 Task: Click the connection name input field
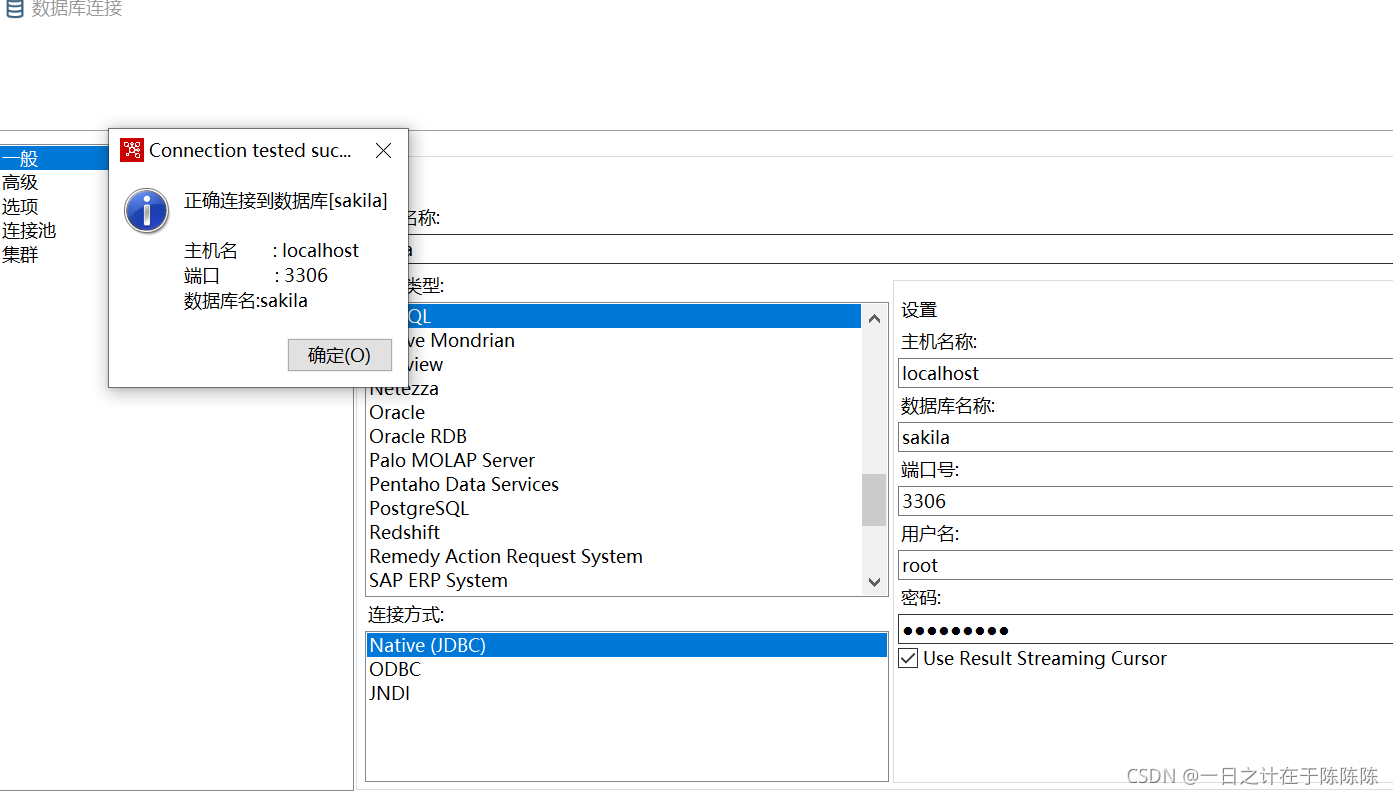(900, 249)
